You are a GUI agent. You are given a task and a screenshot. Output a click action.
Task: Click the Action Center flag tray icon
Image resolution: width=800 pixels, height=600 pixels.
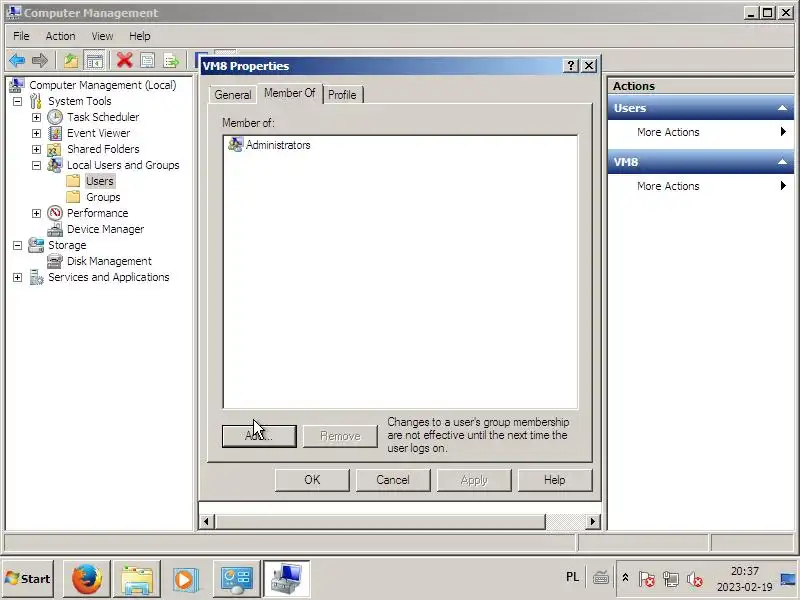click(646, 579)
